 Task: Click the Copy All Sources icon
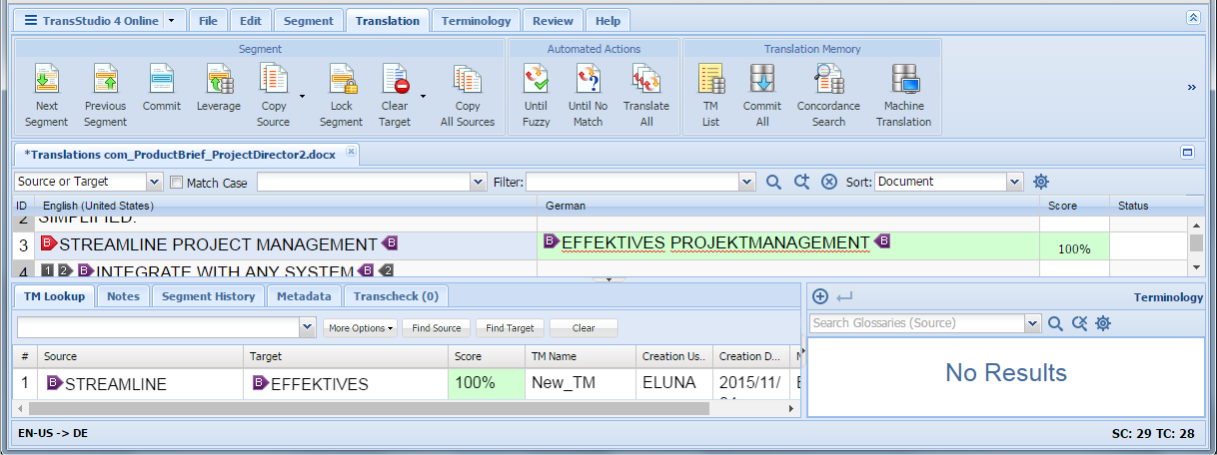click(x=467, y=80)
